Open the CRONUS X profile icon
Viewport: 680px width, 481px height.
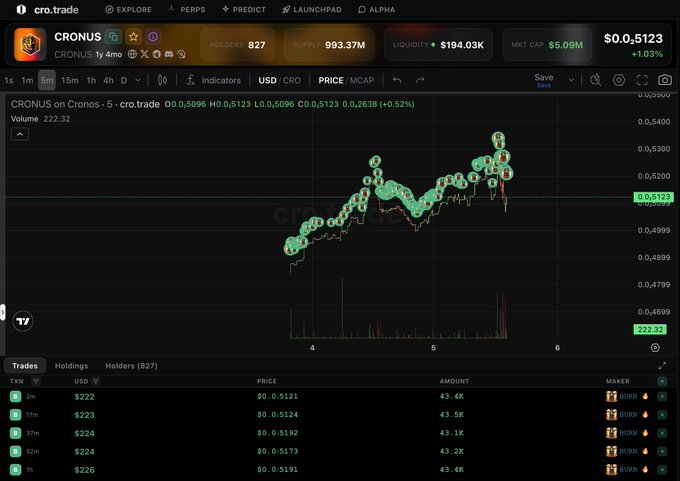point(144,54)
